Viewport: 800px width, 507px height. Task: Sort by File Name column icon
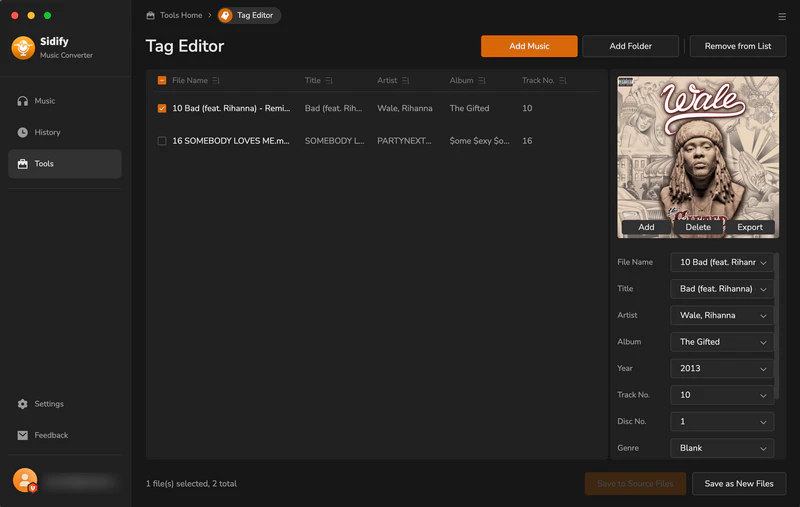tap(216, 81)
